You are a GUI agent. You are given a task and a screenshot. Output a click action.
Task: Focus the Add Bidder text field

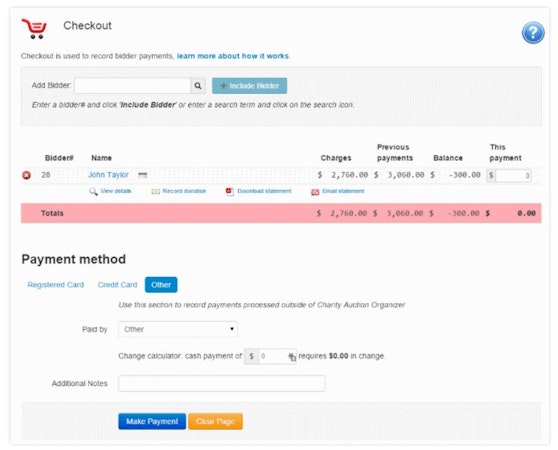(x=132, y=86)
